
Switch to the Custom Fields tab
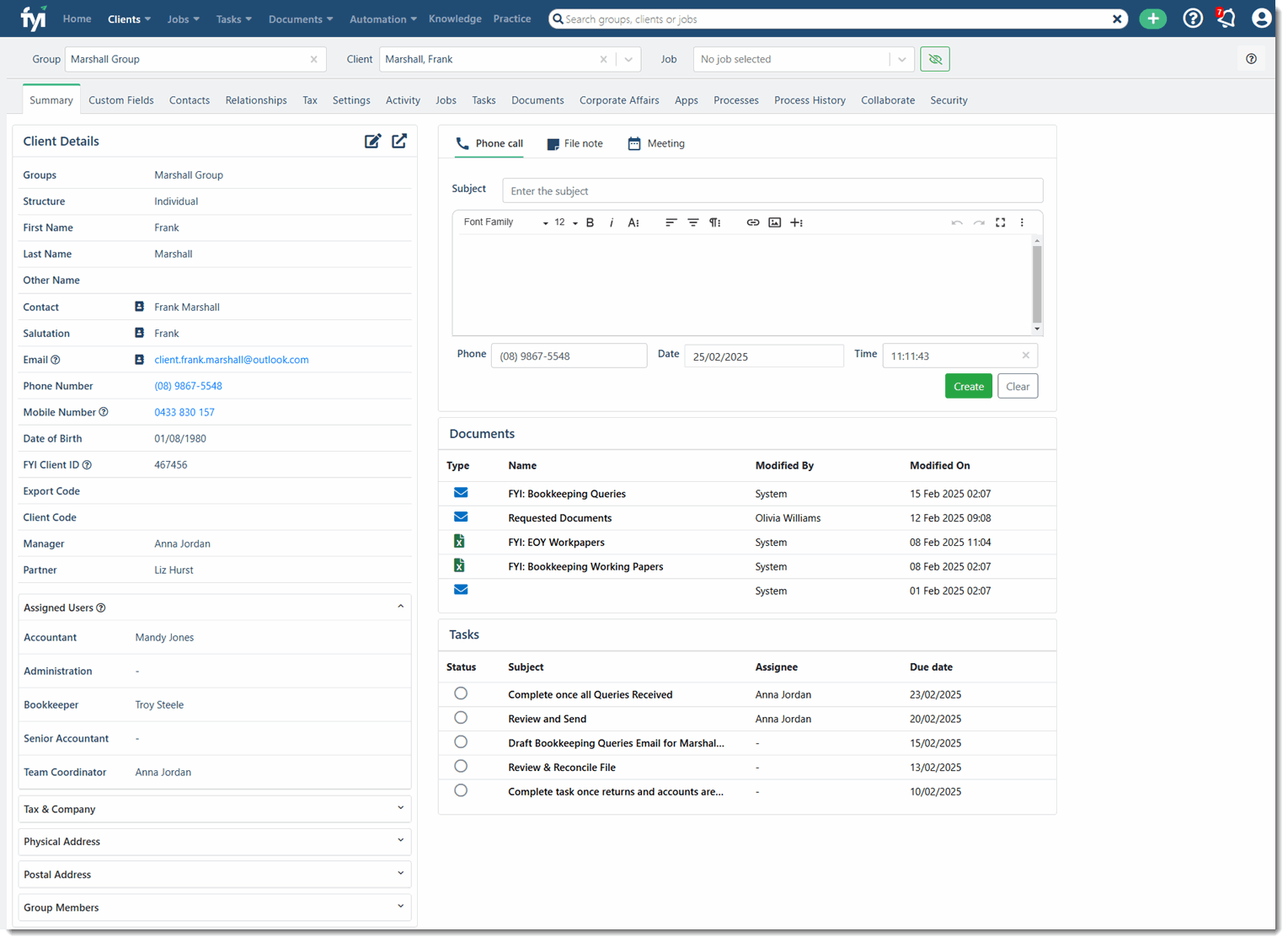click(121, 100)
